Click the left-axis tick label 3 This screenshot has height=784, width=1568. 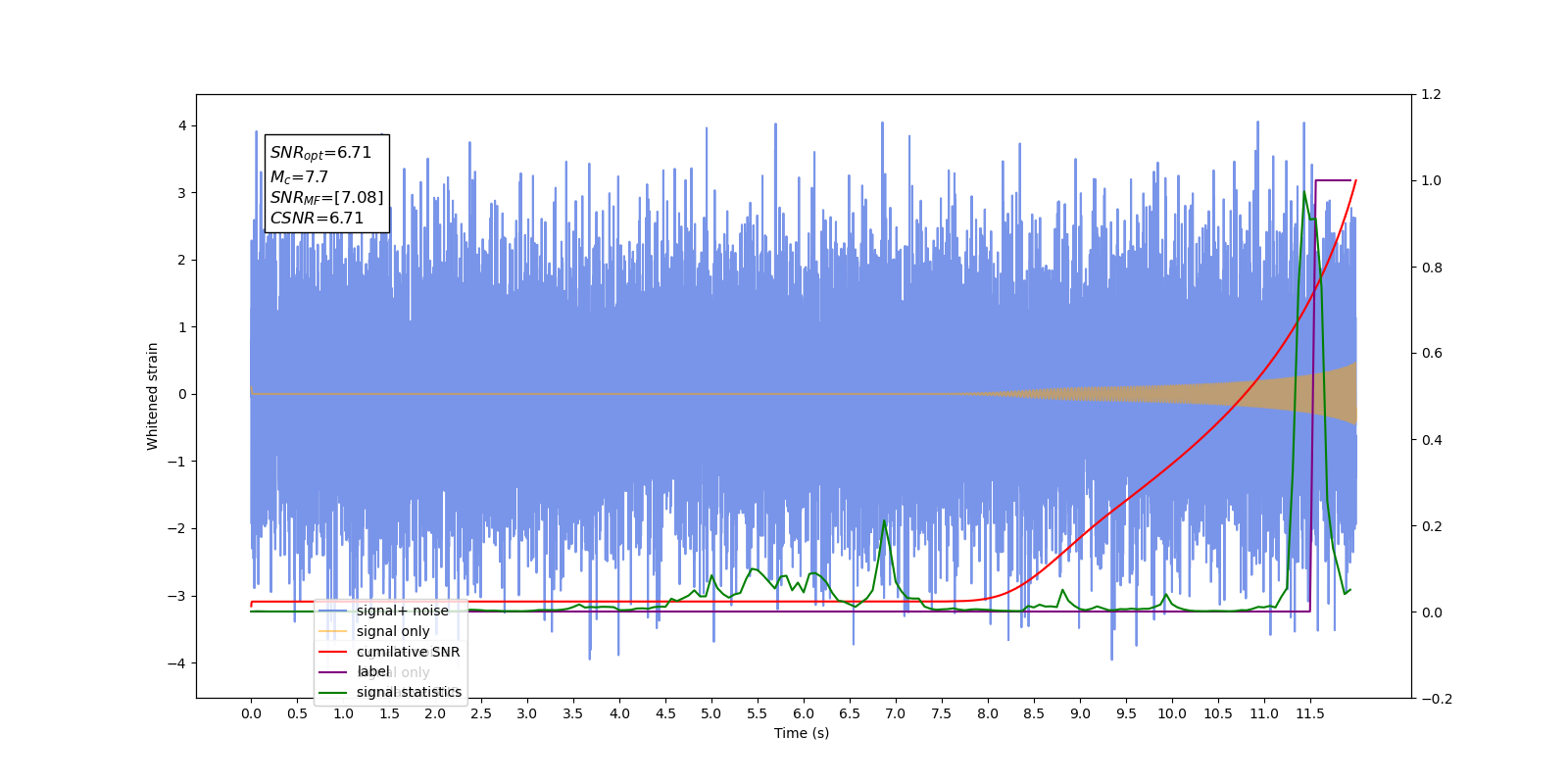[182, 193]
